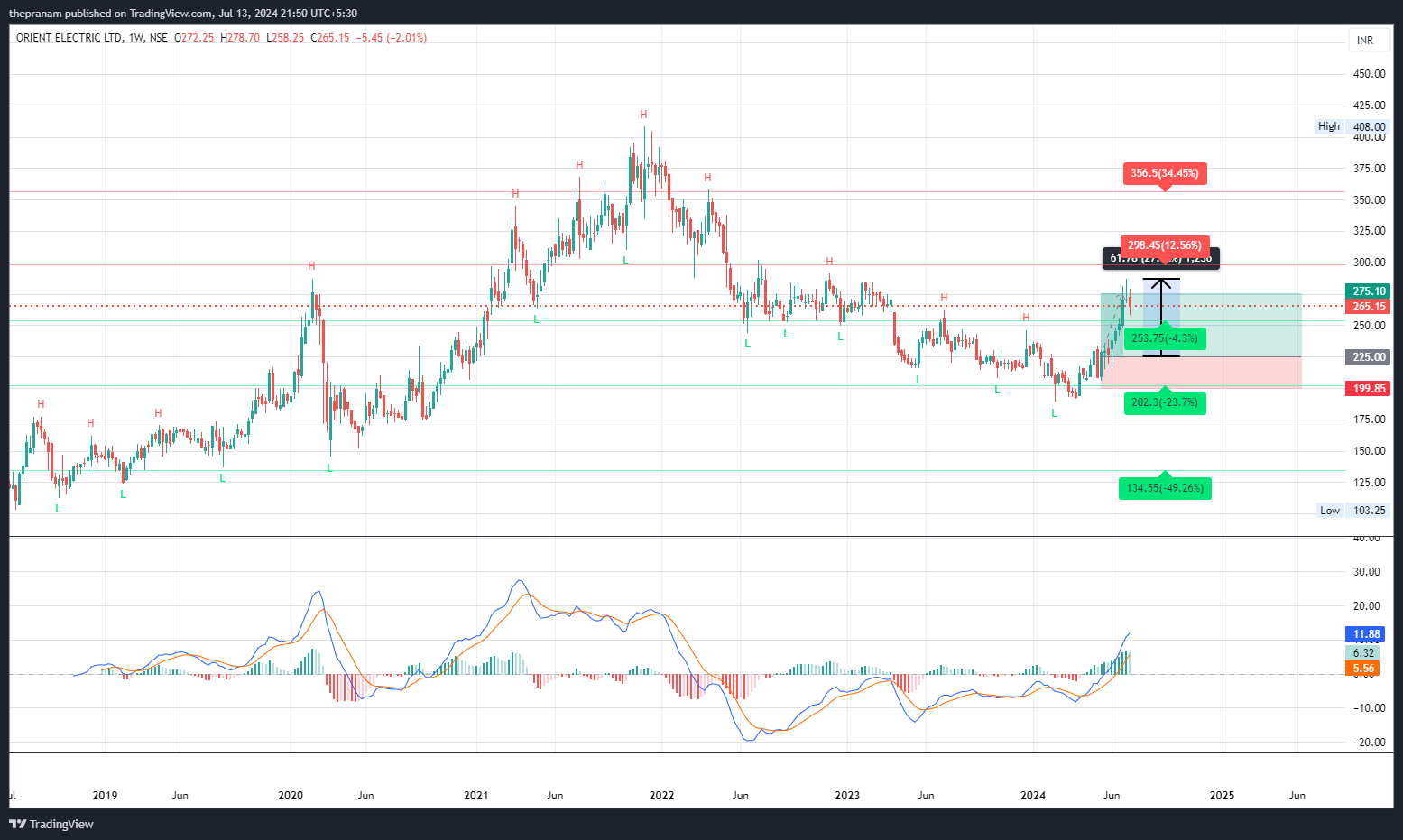Screen dimensions: 1403x840
Task: Click the signal value tag 5.56
Action: pos(1362,669)
